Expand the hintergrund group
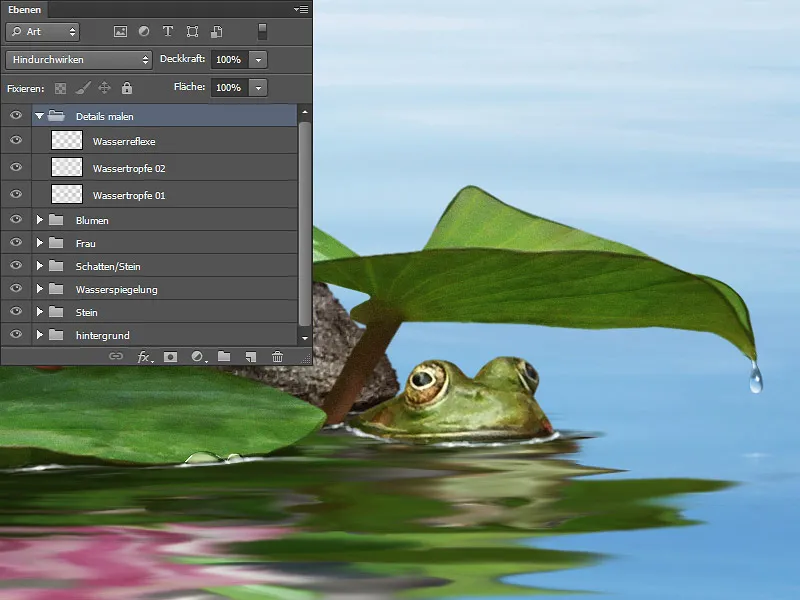 tap(39, 335)
